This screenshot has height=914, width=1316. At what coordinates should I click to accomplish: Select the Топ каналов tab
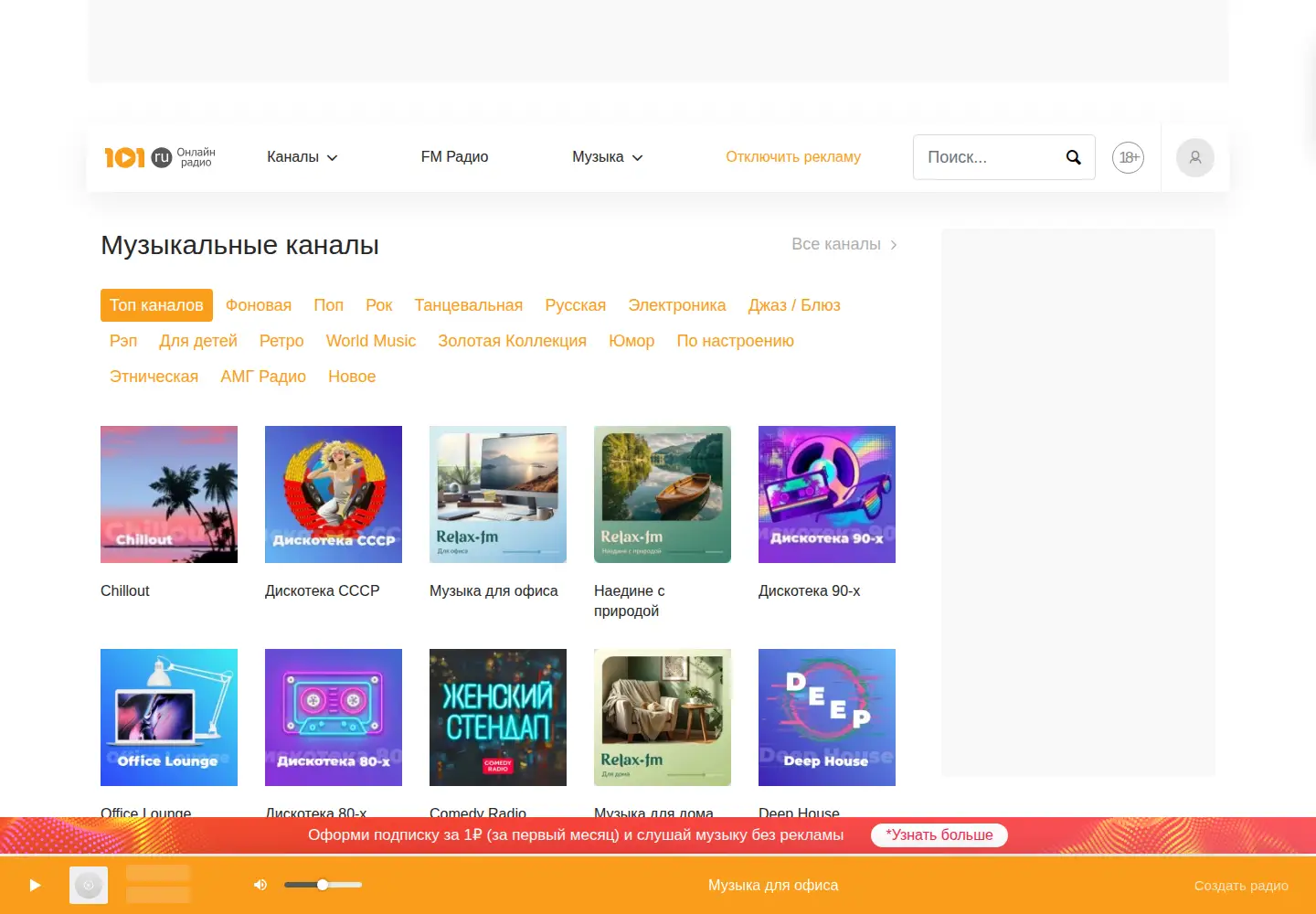coord(156,305)
